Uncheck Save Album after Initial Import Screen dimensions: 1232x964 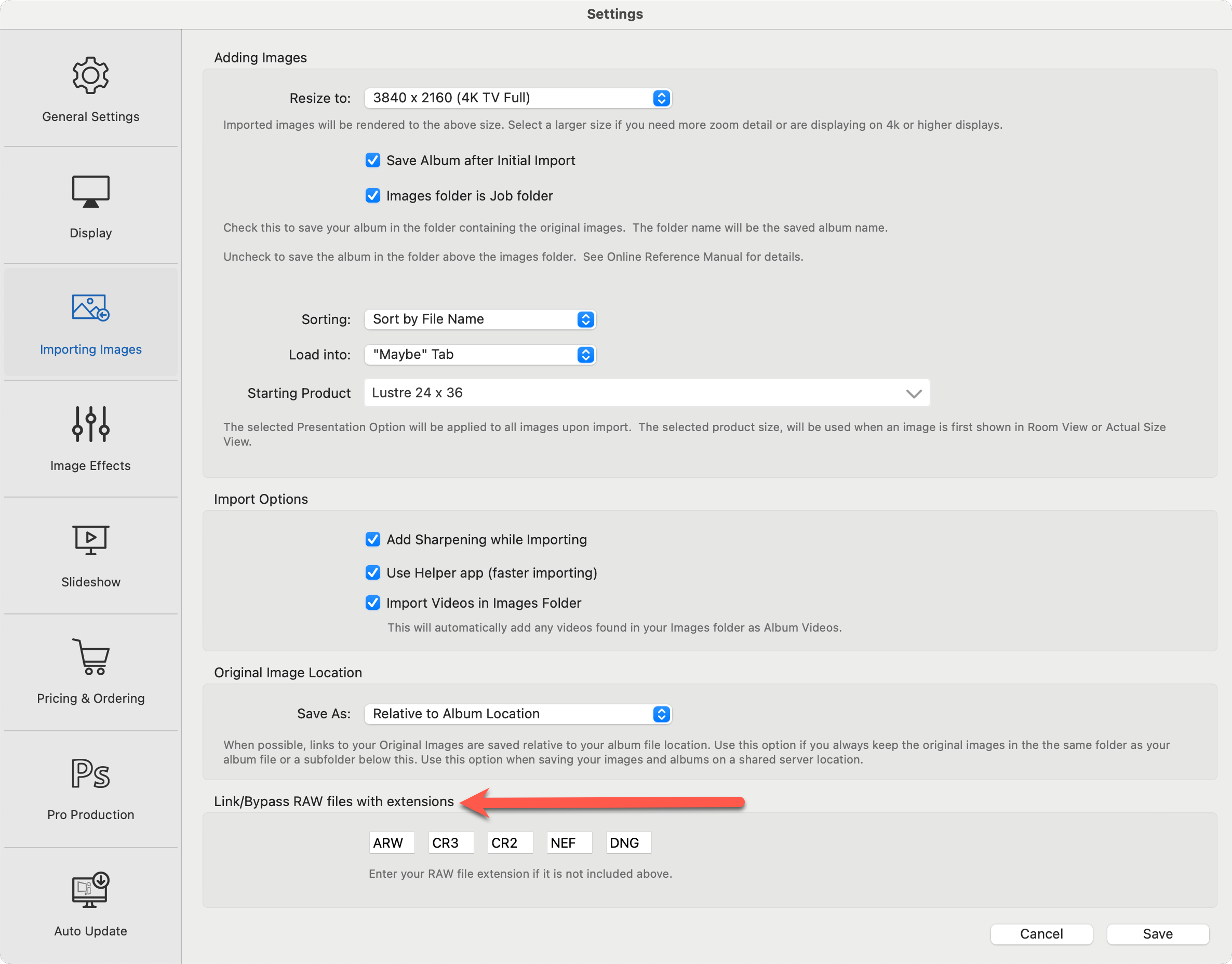pyautogui.click(x=372, y=160)
